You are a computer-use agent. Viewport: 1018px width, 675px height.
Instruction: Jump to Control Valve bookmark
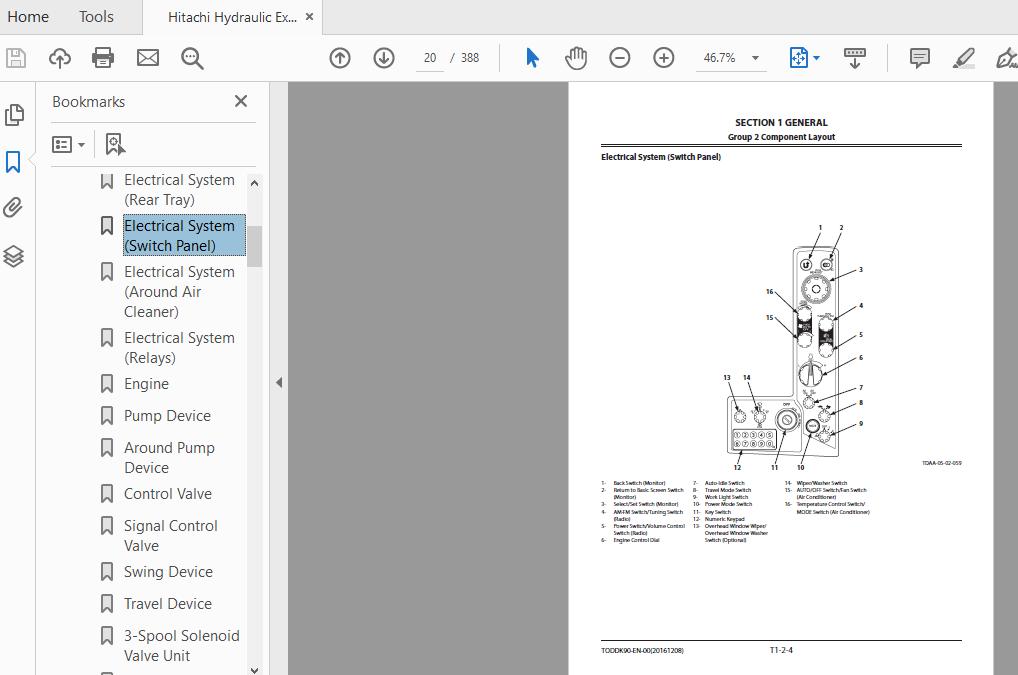pos(167,494)
